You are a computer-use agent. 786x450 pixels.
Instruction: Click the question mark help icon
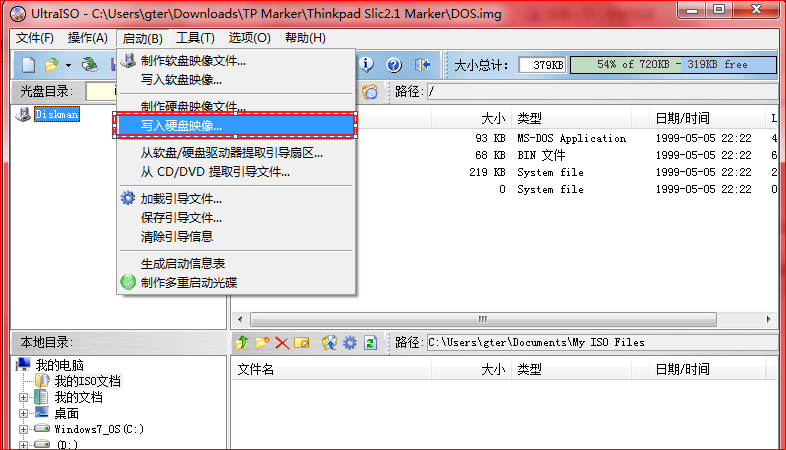(x=394, y=65)
